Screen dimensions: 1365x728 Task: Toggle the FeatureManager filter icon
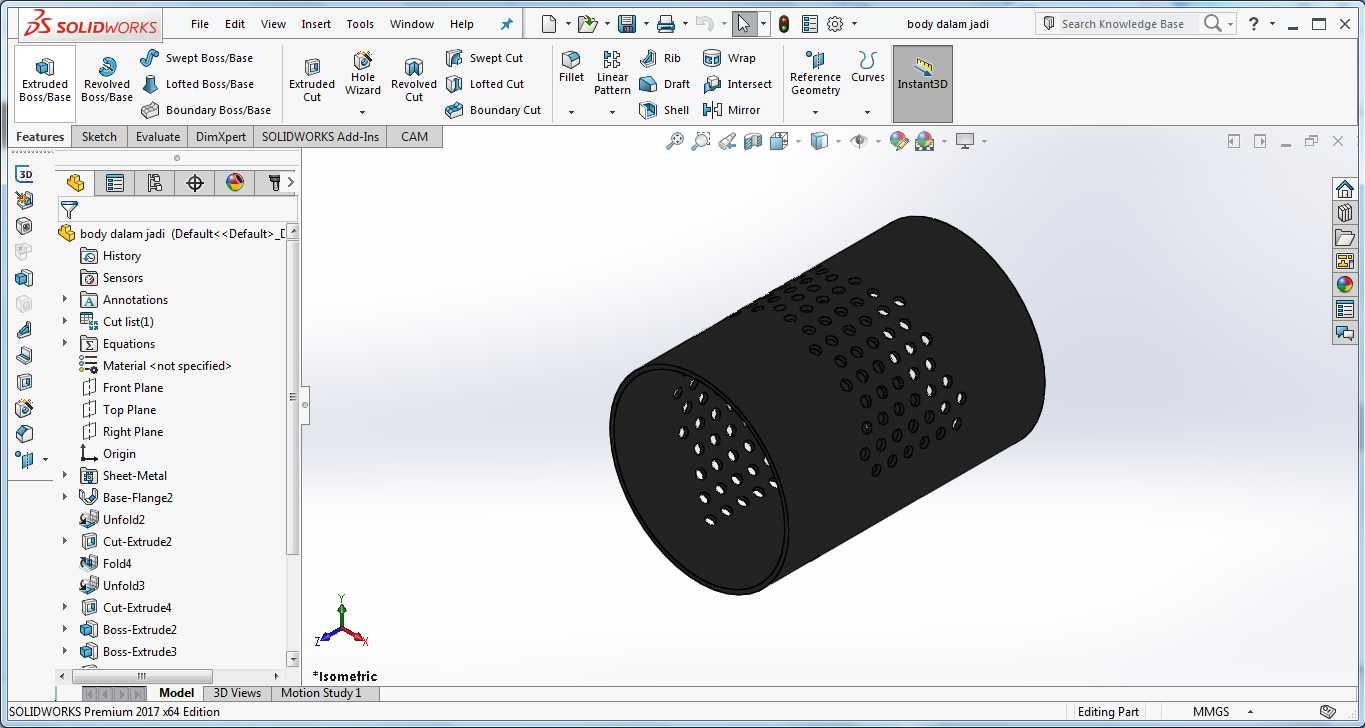69,209
